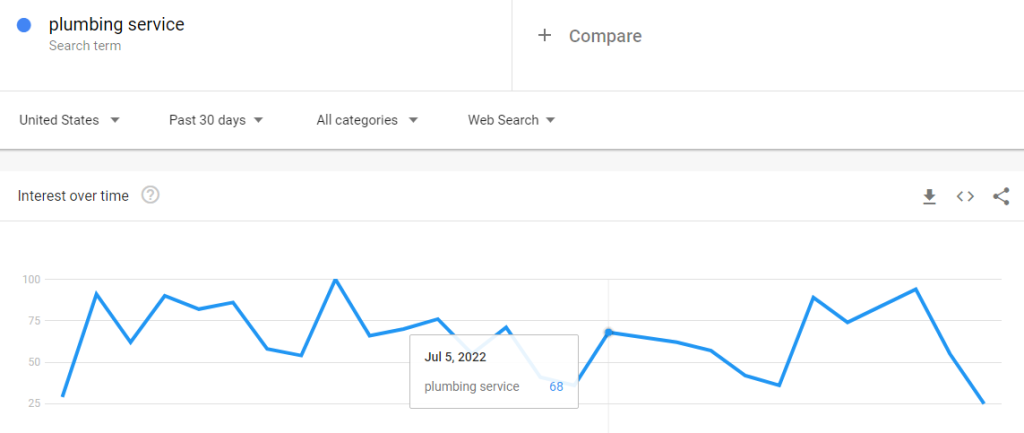Click the Interest over time heading
This screenshot has width=1024, height=433.
pos(73,196)
